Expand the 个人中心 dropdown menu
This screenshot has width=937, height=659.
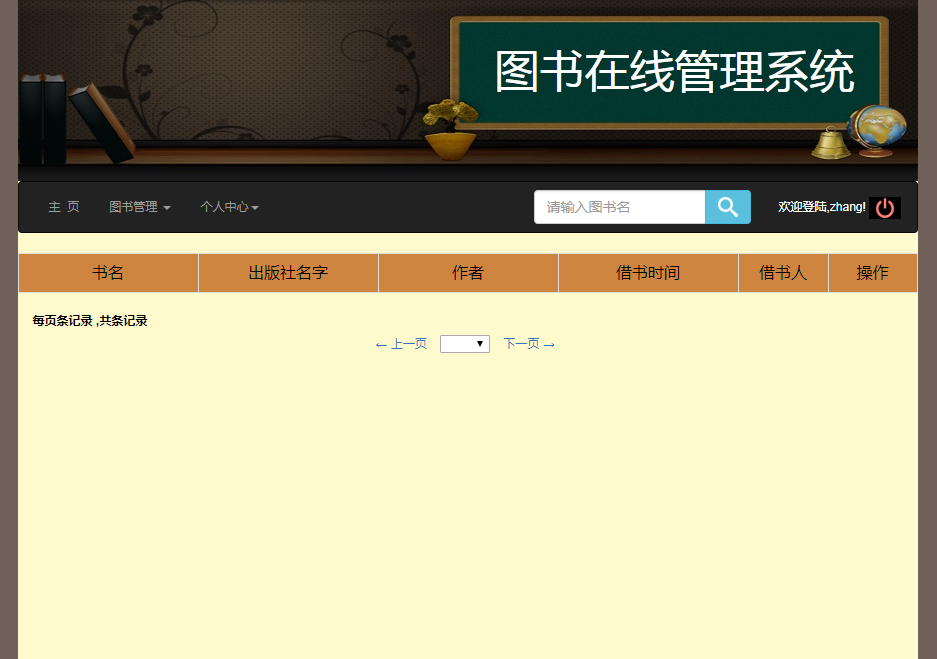[x=229, y=207]
